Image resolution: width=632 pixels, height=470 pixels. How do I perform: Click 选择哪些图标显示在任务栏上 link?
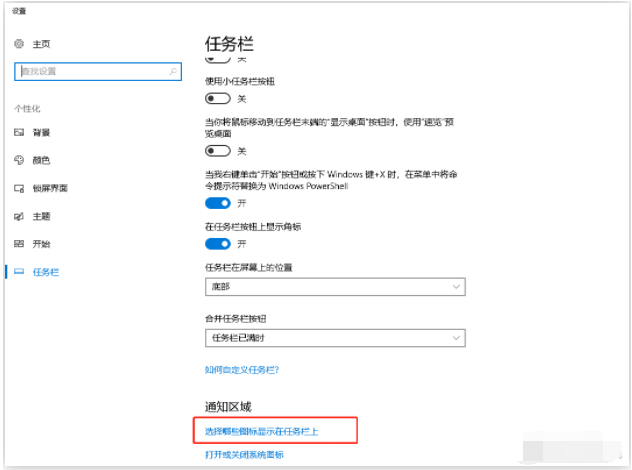[261, 431]
